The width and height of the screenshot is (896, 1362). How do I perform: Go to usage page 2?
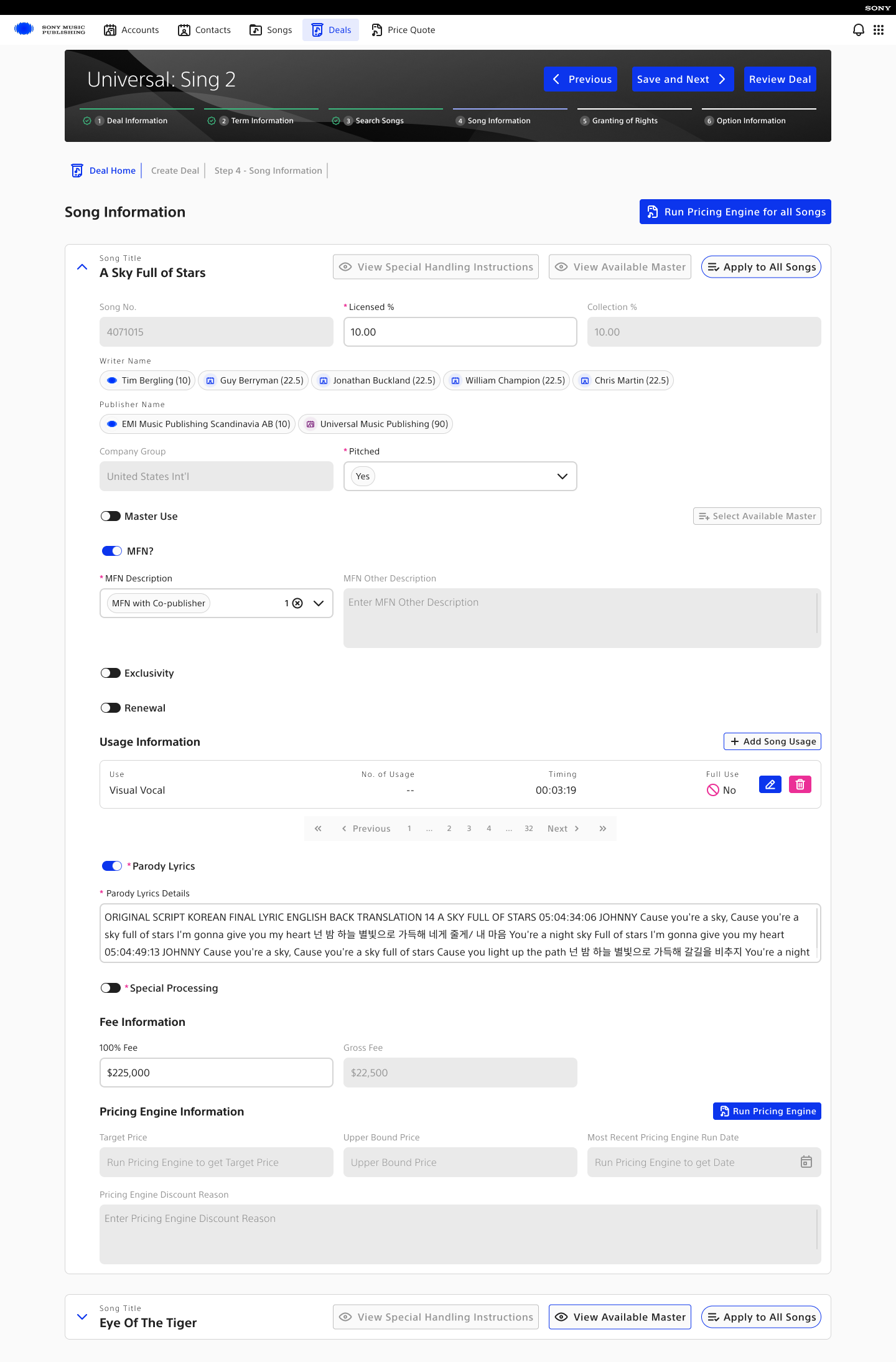449,829
